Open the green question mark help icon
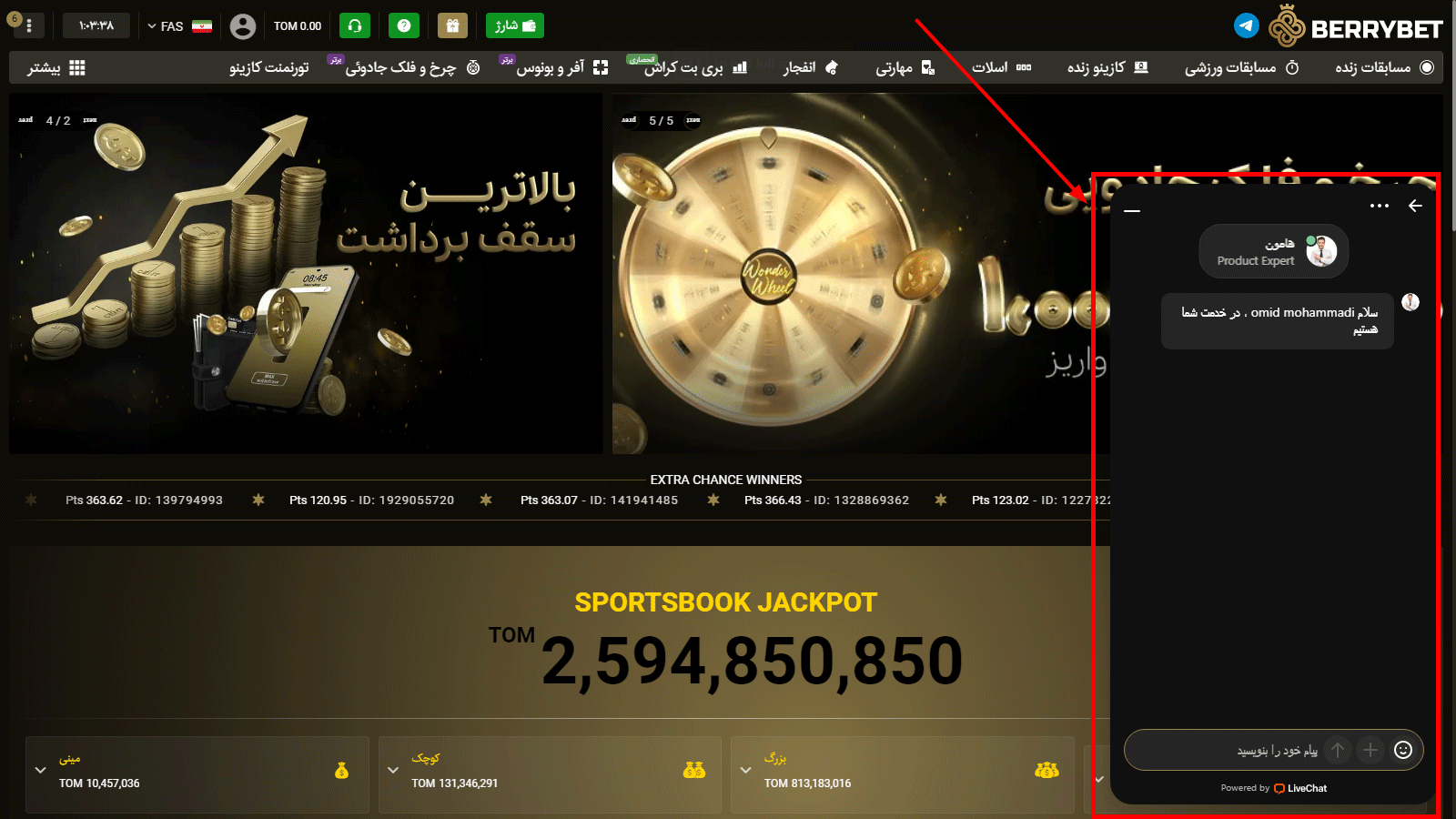This screenshot has height=819, width=1456. pyautogui.click(x=404, y=25)
